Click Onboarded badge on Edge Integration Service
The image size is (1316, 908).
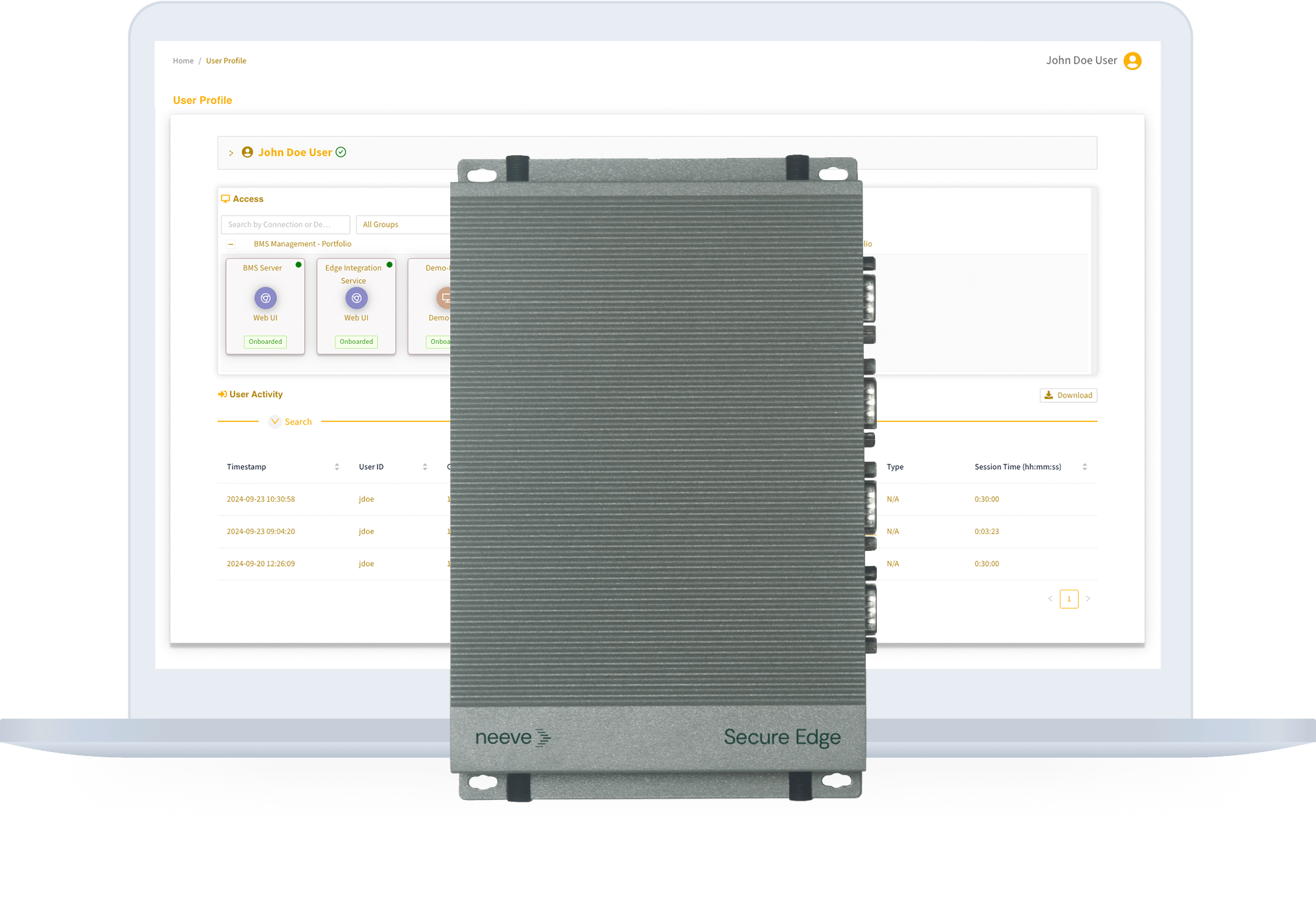click(357, 341)
